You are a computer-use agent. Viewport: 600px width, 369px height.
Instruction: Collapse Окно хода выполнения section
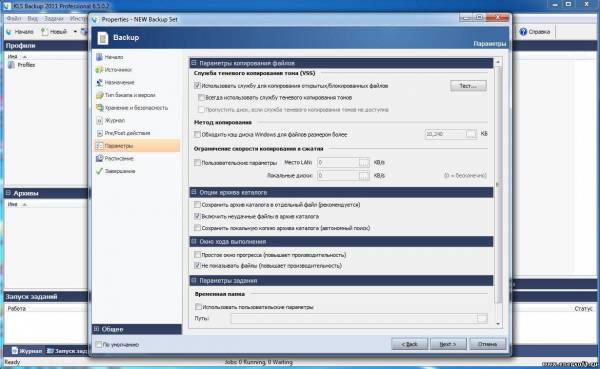coord(194,242)
